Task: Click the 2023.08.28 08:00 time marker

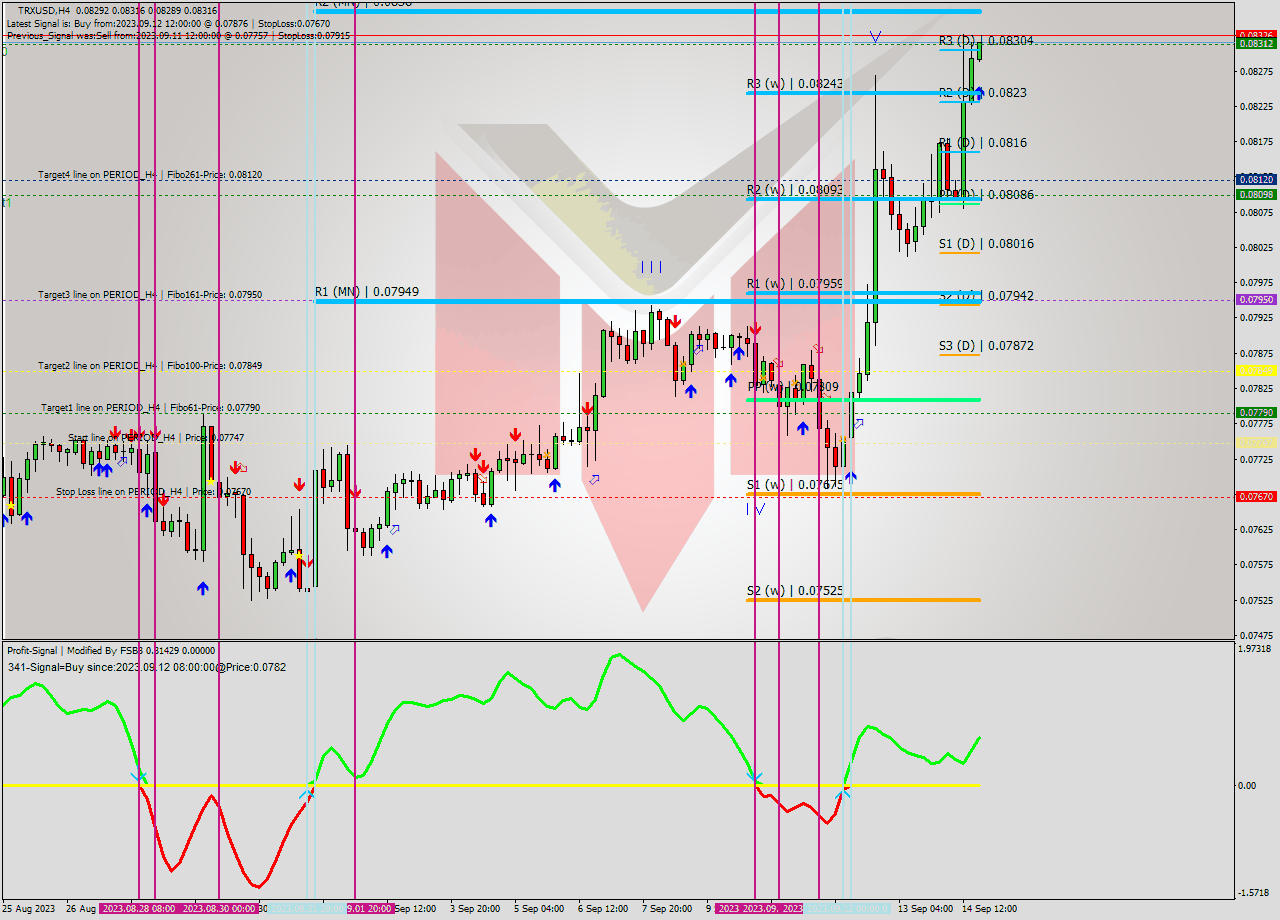Action: point(138,908)
